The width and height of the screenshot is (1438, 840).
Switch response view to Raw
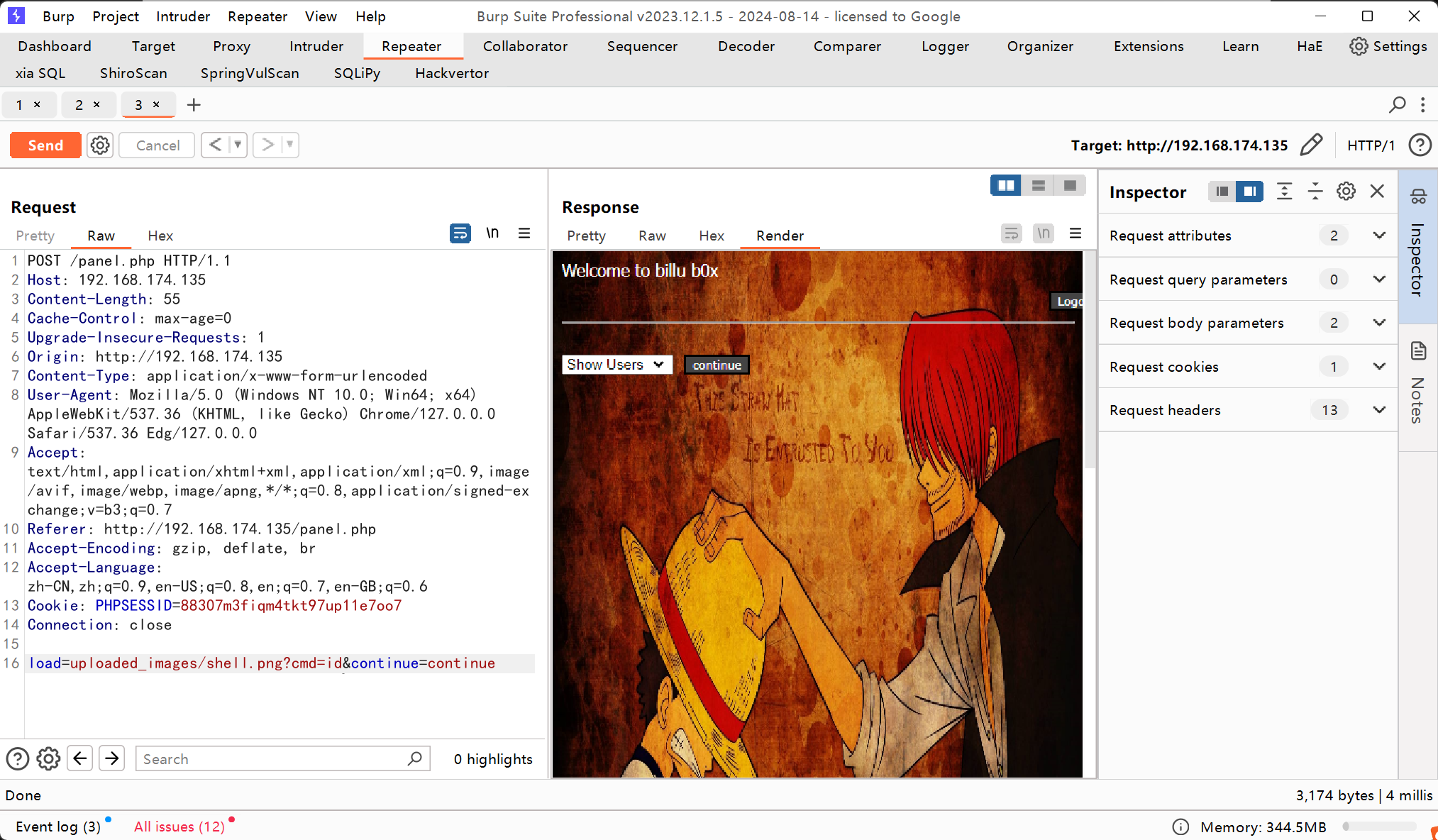click(x=652, y=236)
